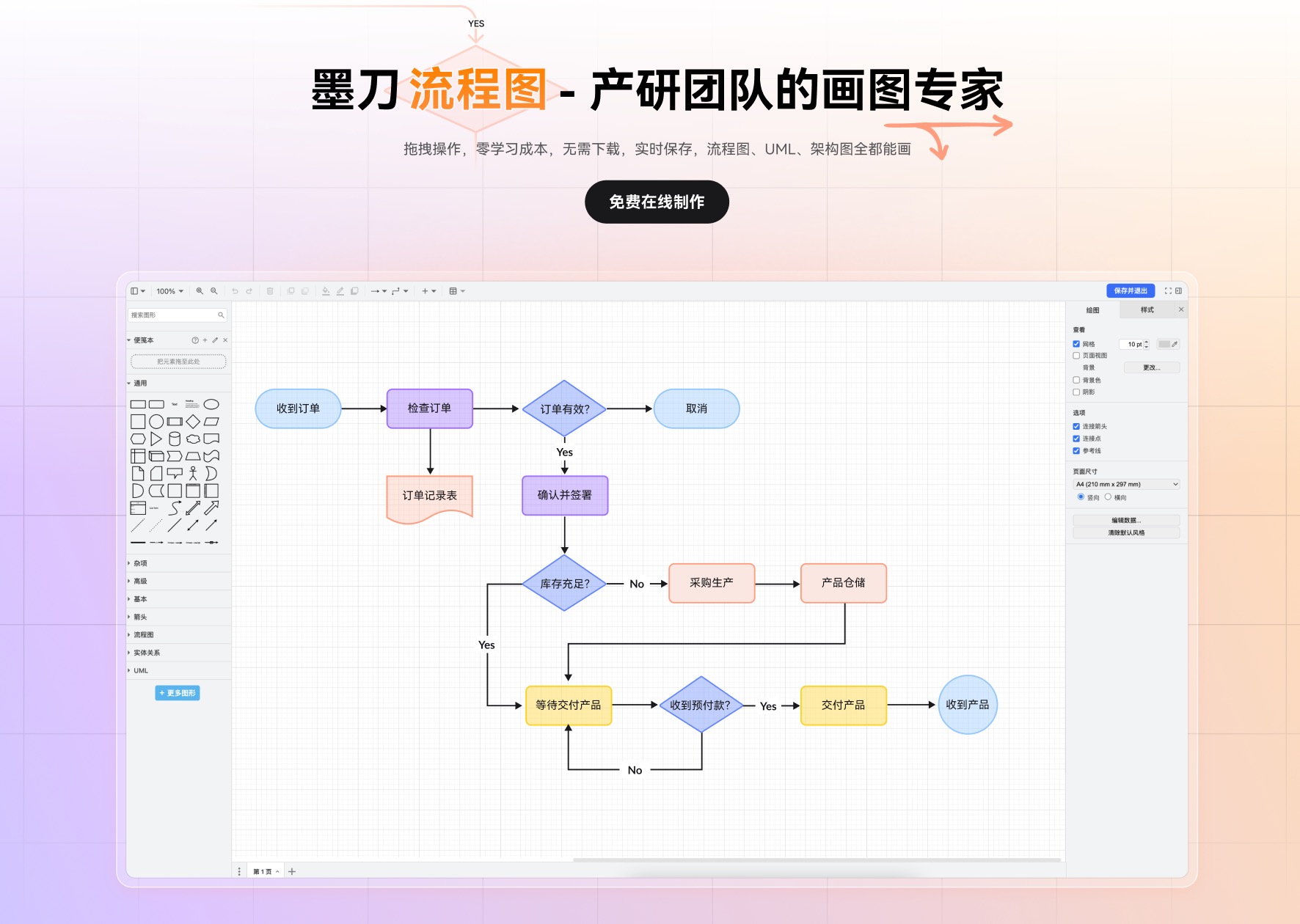Toggle the 网格 grid checkbox
The image size is (1300, 924).
[1076, 344]
